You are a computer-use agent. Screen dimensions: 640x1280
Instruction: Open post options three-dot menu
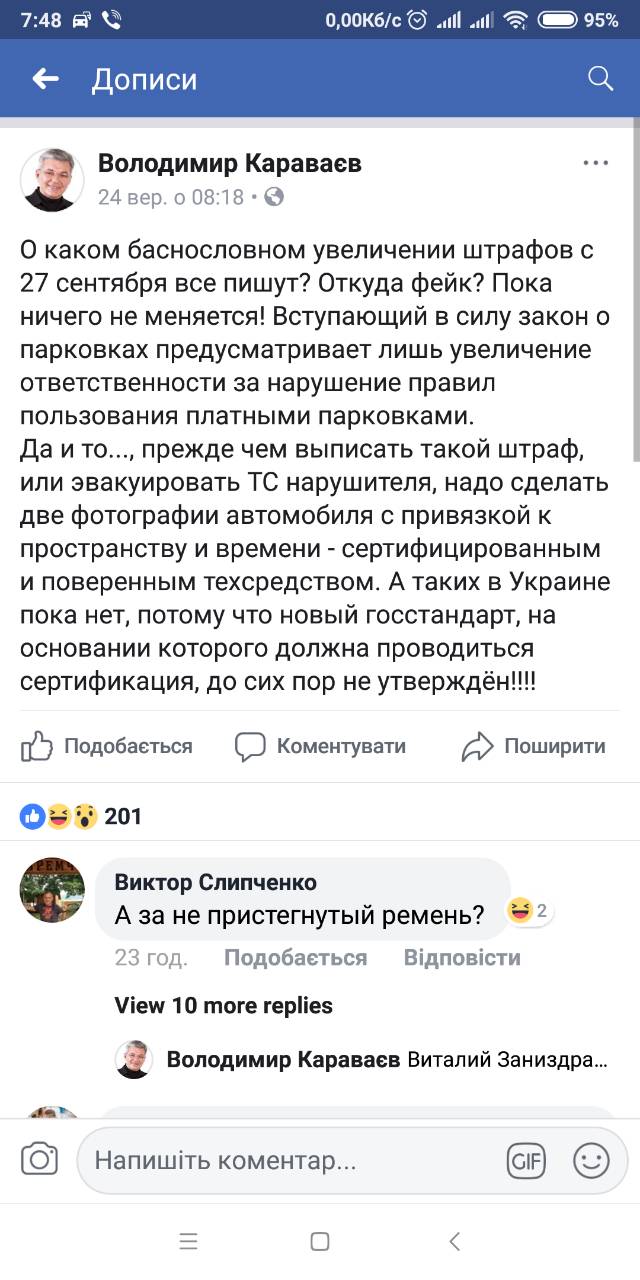[x=595, y=163]
